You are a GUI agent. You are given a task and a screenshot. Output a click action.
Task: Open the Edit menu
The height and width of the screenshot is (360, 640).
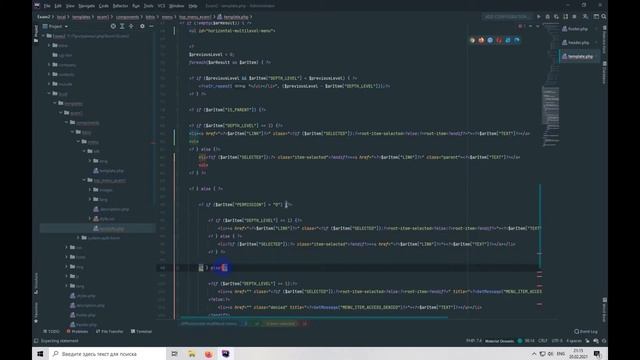pyautogui.click(x=58, y=6)
